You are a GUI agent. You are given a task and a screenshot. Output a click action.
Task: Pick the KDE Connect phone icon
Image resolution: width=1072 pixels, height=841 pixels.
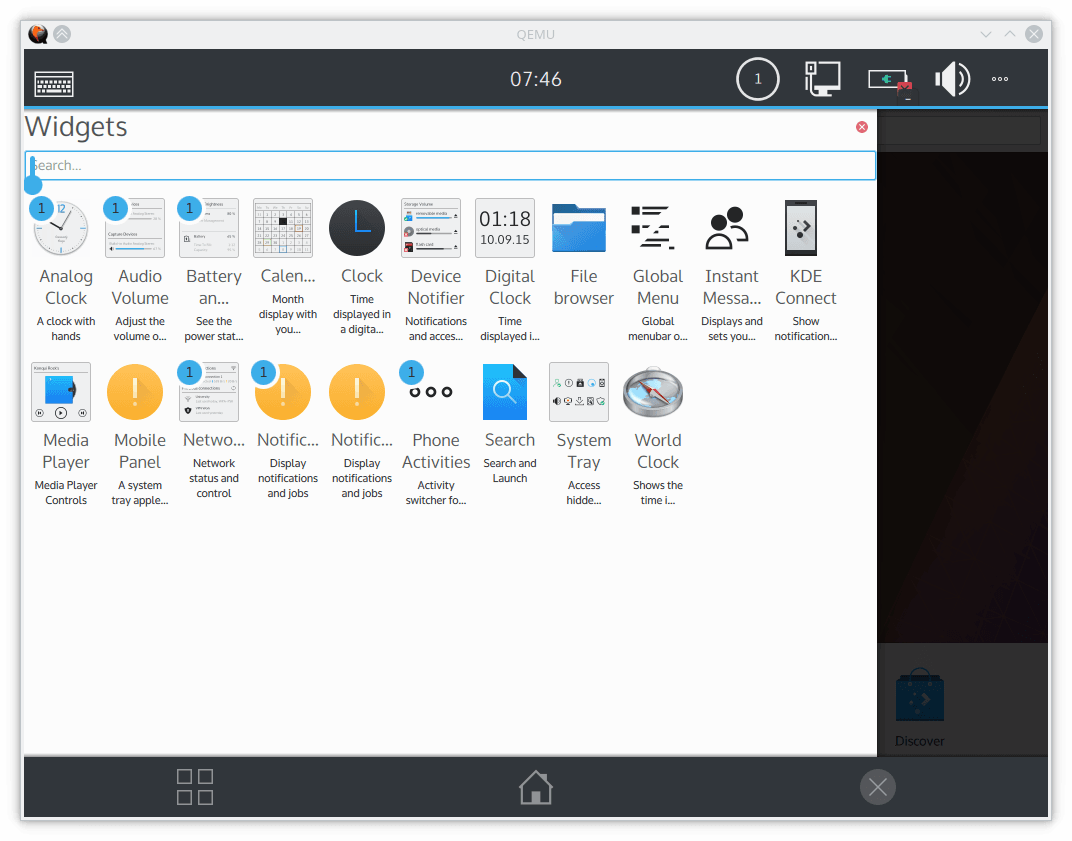801,228
